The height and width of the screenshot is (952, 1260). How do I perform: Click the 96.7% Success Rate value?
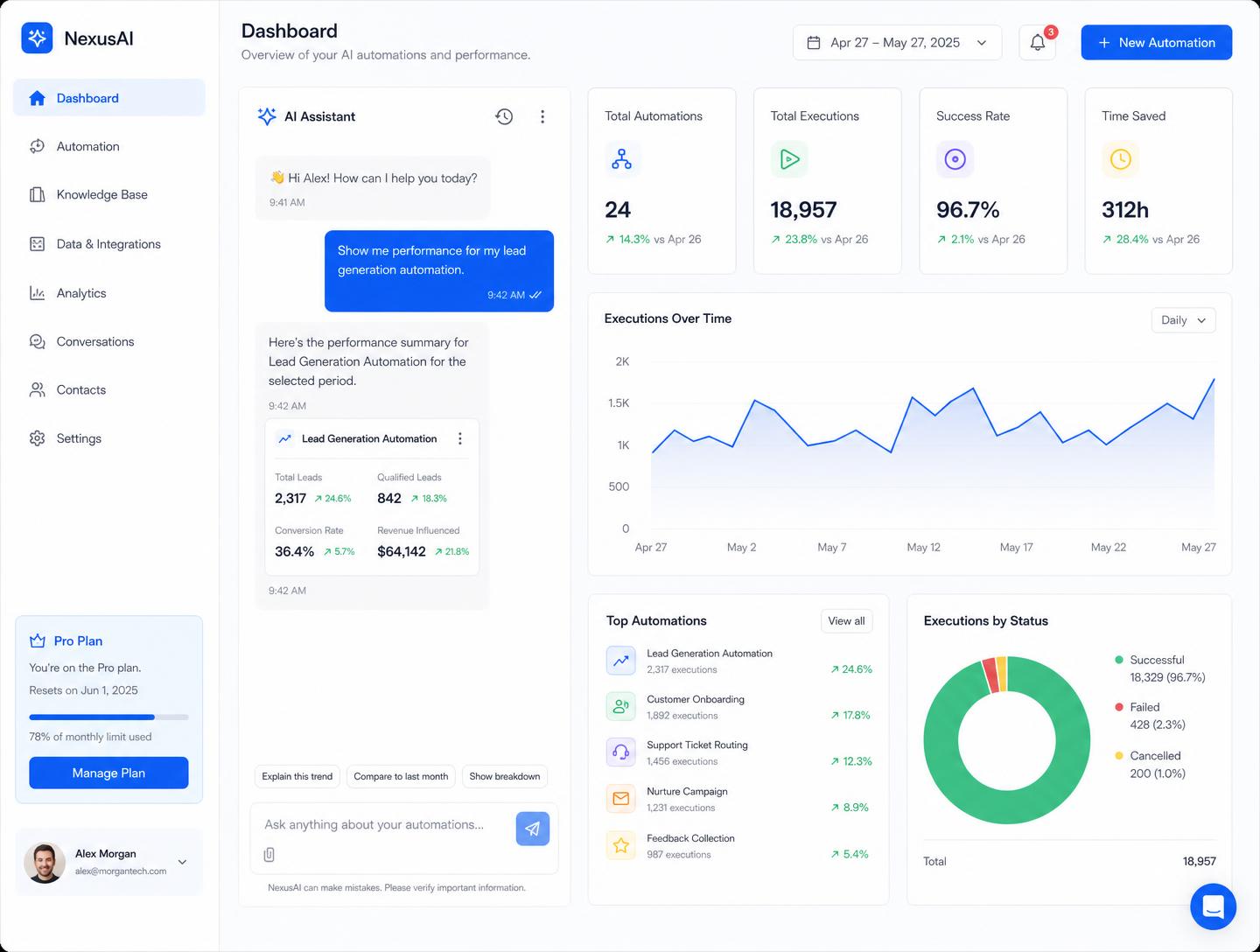point(968,210)
